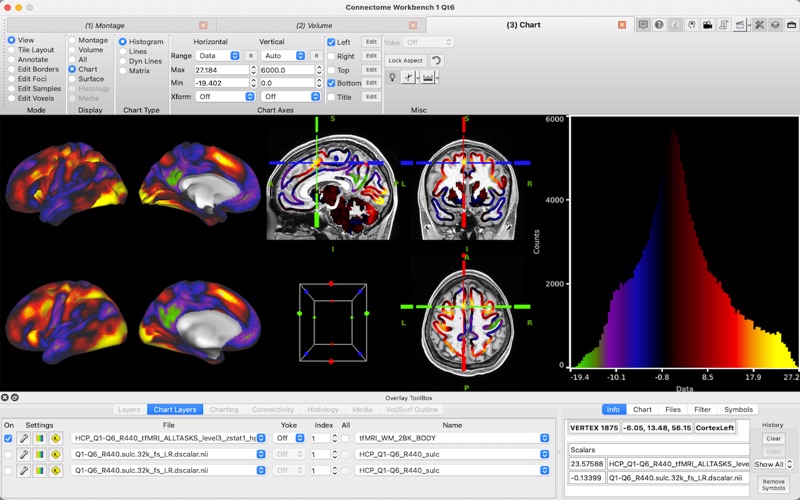Open Horizontal Range Data dropdown
800x500 pixels.
[x=217, y=56]
